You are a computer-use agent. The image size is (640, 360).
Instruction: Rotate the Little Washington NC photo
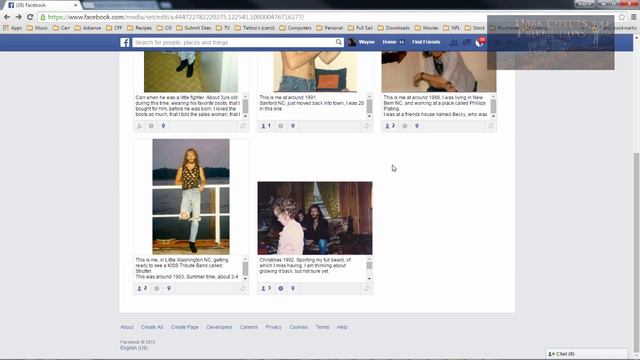(243, 289)
